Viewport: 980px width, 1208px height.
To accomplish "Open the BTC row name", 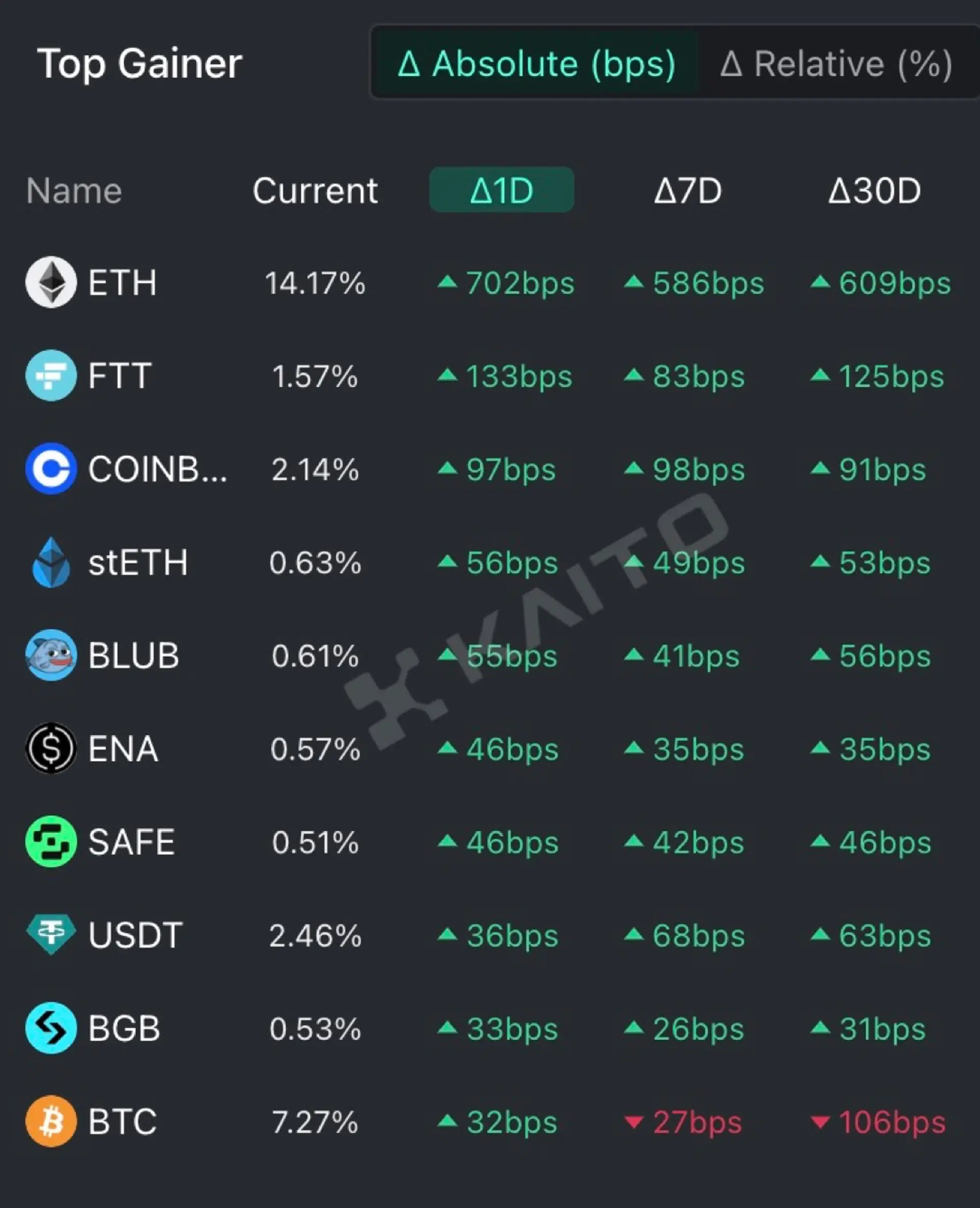I will [x=122, y=1121].
